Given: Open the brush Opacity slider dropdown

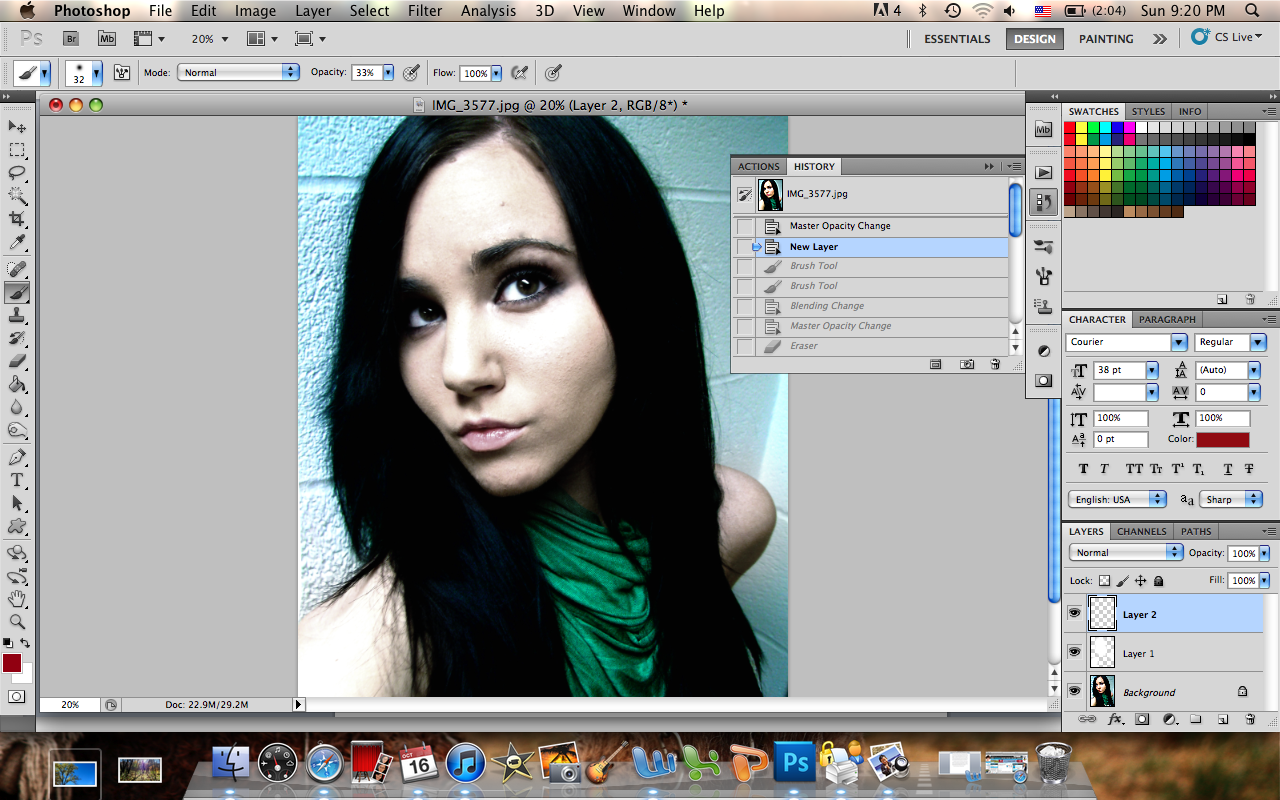Looking at the screenshot, I should [388, 72].
